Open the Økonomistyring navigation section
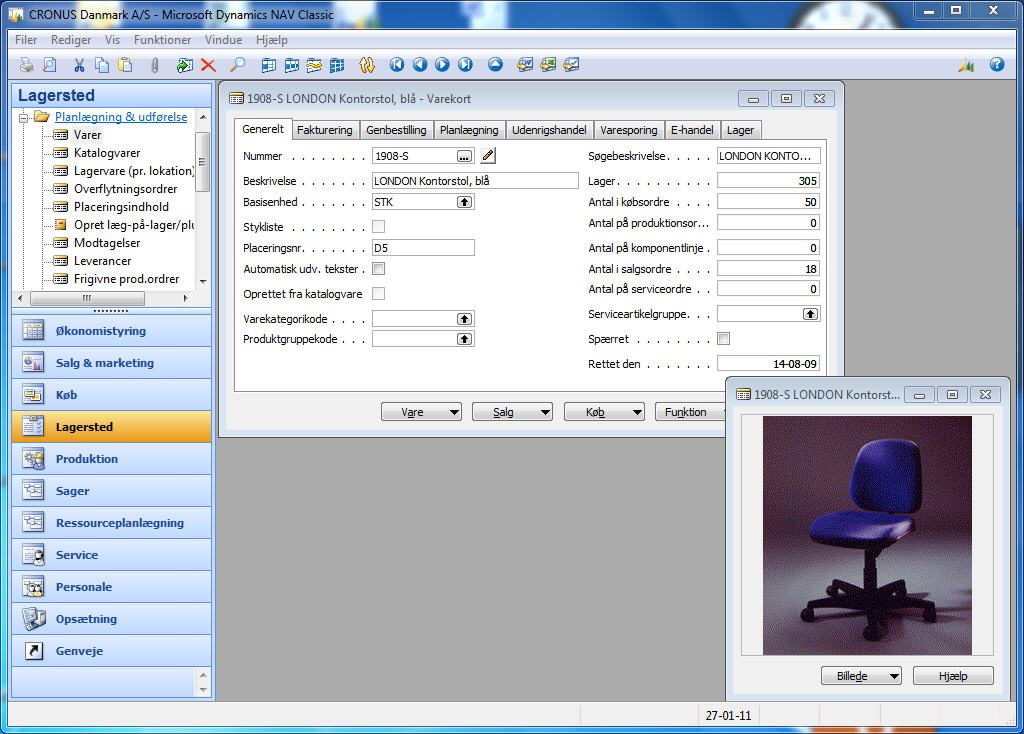 pyautogui.click(x=112, y=331)
